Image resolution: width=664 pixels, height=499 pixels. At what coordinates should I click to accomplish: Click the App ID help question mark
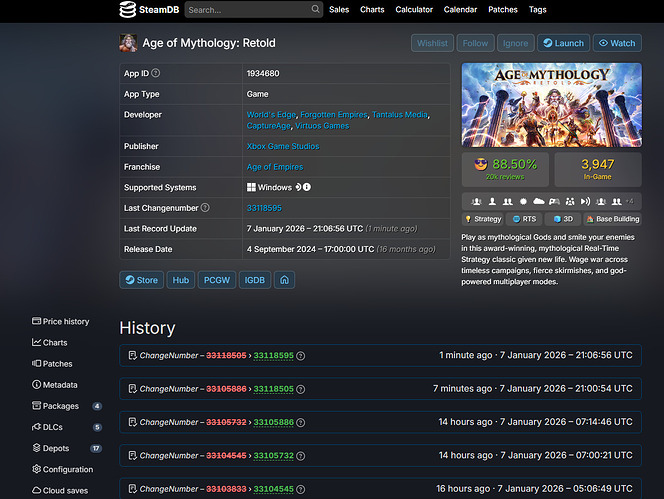click(x=156, y=73)
